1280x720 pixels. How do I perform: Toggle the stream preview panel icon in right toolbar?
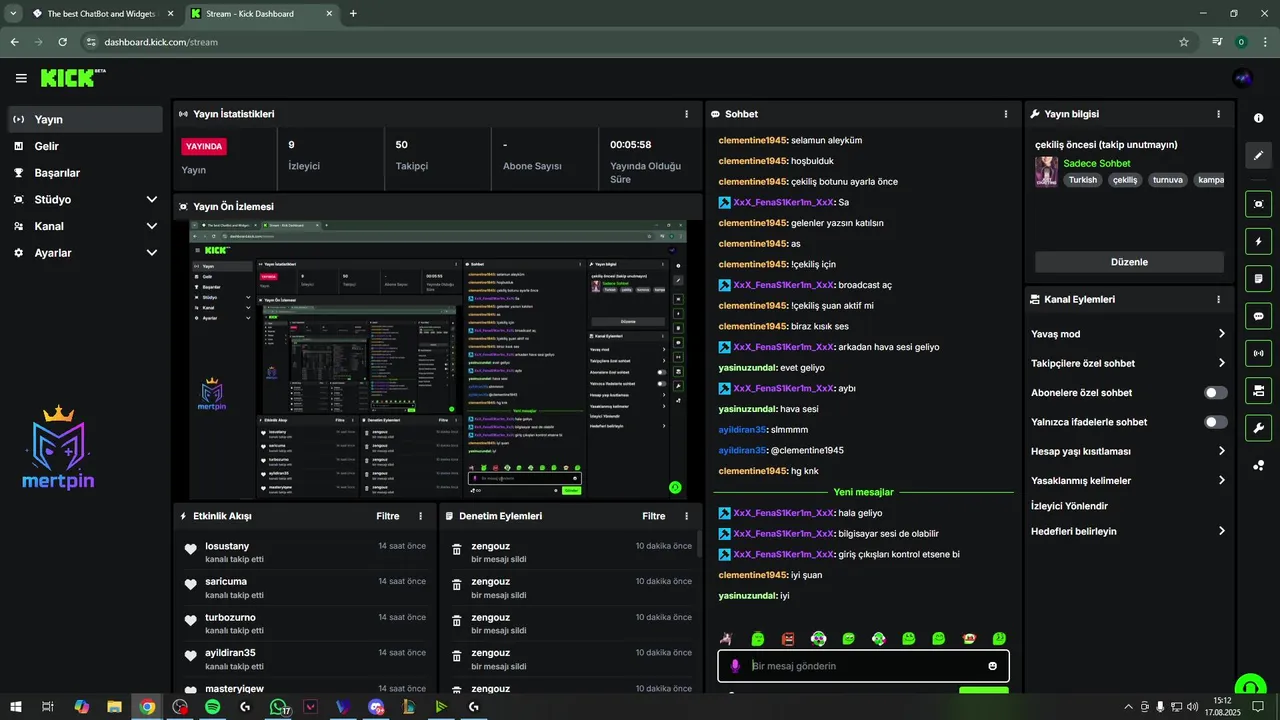click(x=1258, y=204)
